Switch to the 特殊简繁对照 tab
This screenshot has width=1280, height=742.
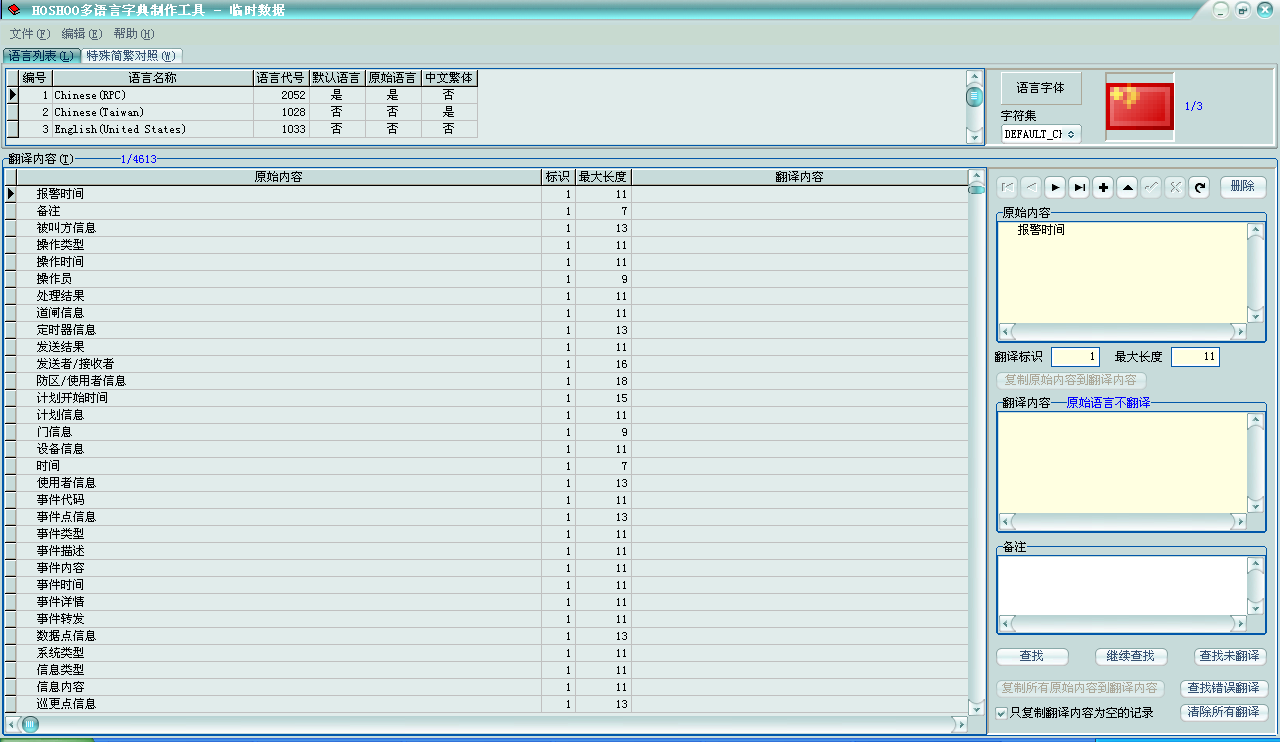131,56
